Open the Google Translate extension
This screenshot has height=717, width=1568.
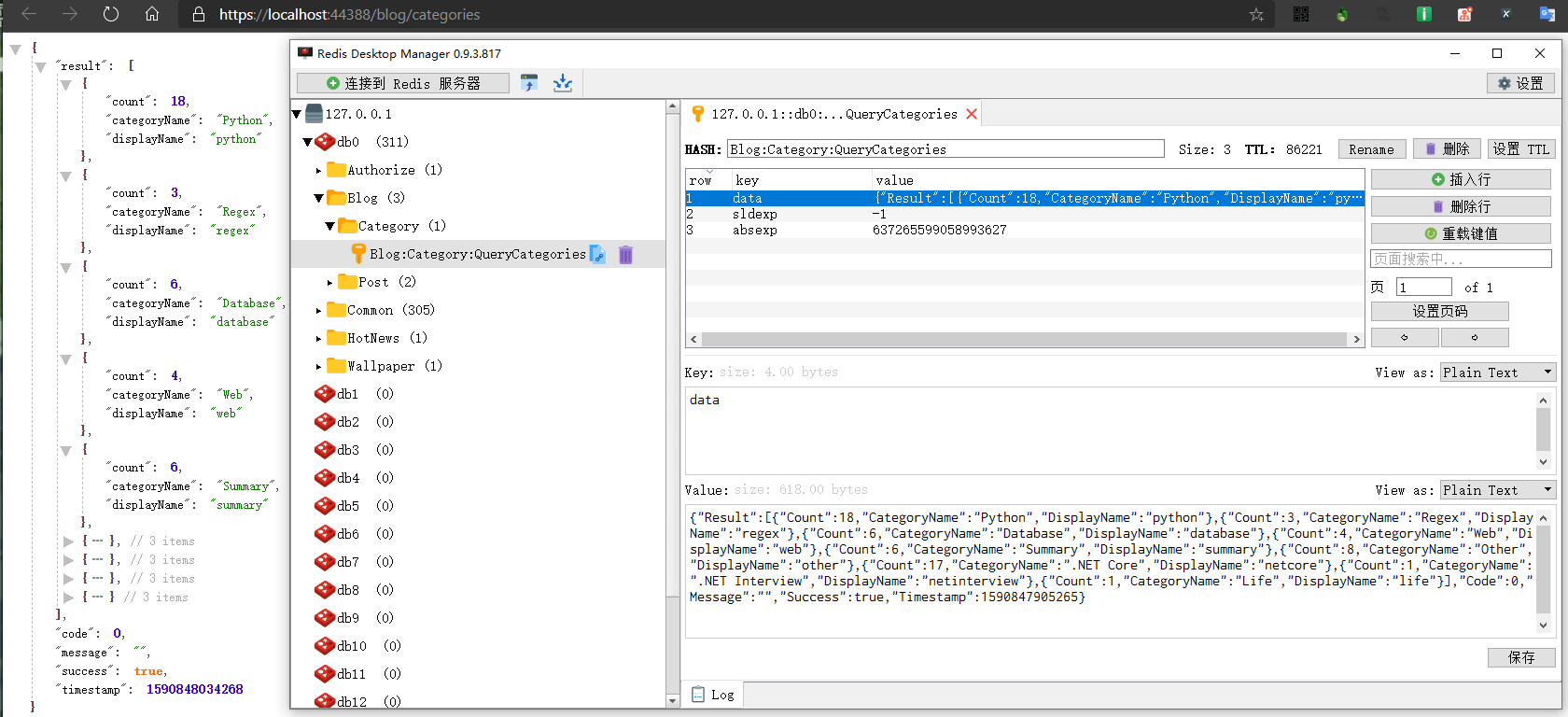[1547, 14]
